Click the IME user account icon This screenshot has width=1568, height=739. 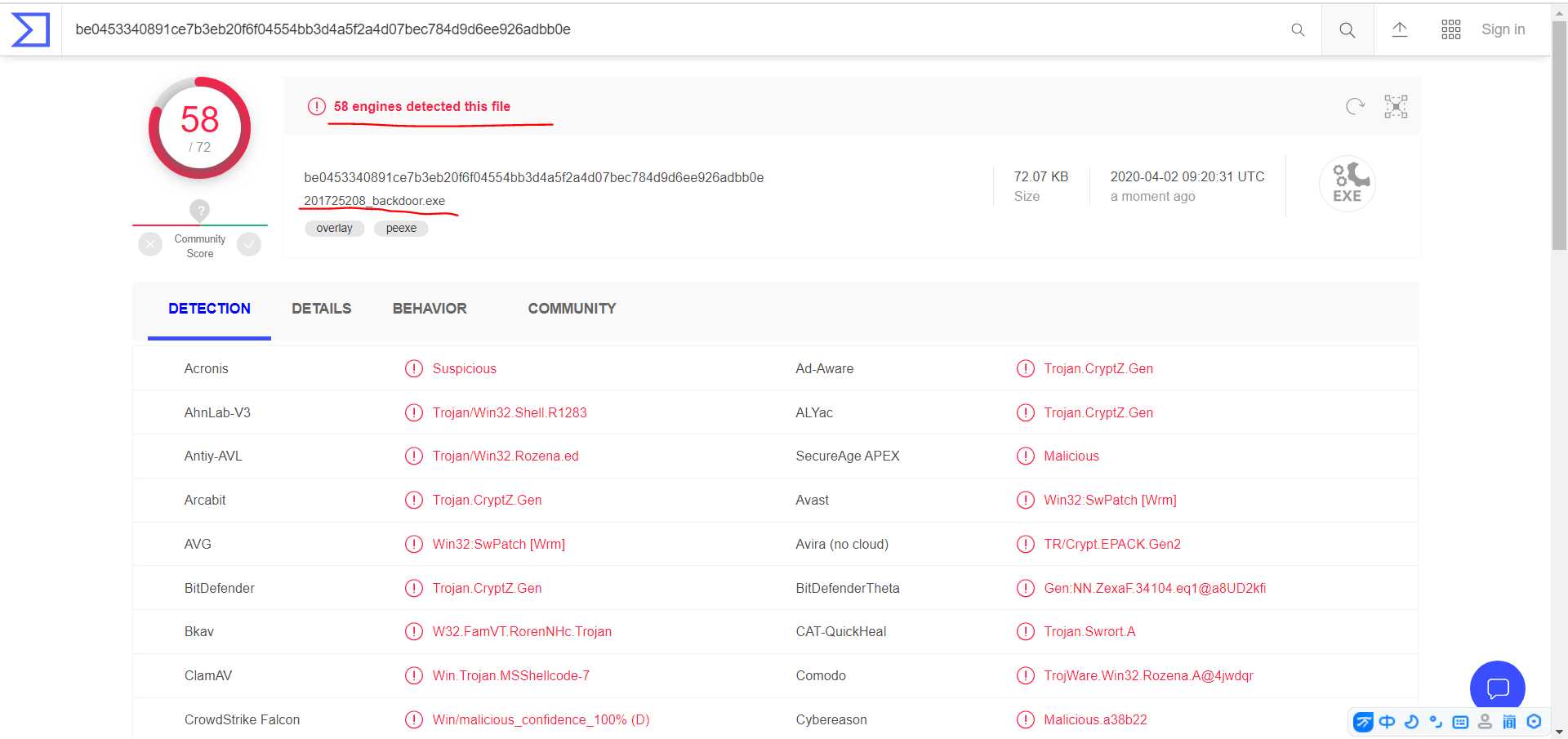1485,722
